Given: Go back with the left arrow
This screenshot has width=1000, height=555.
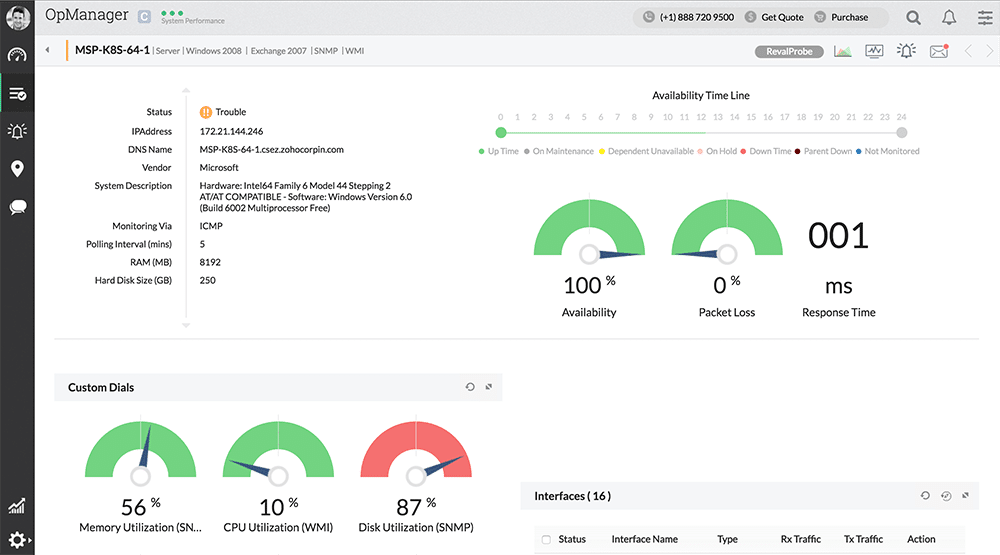Looking at the screenshot, I should 47,50.
